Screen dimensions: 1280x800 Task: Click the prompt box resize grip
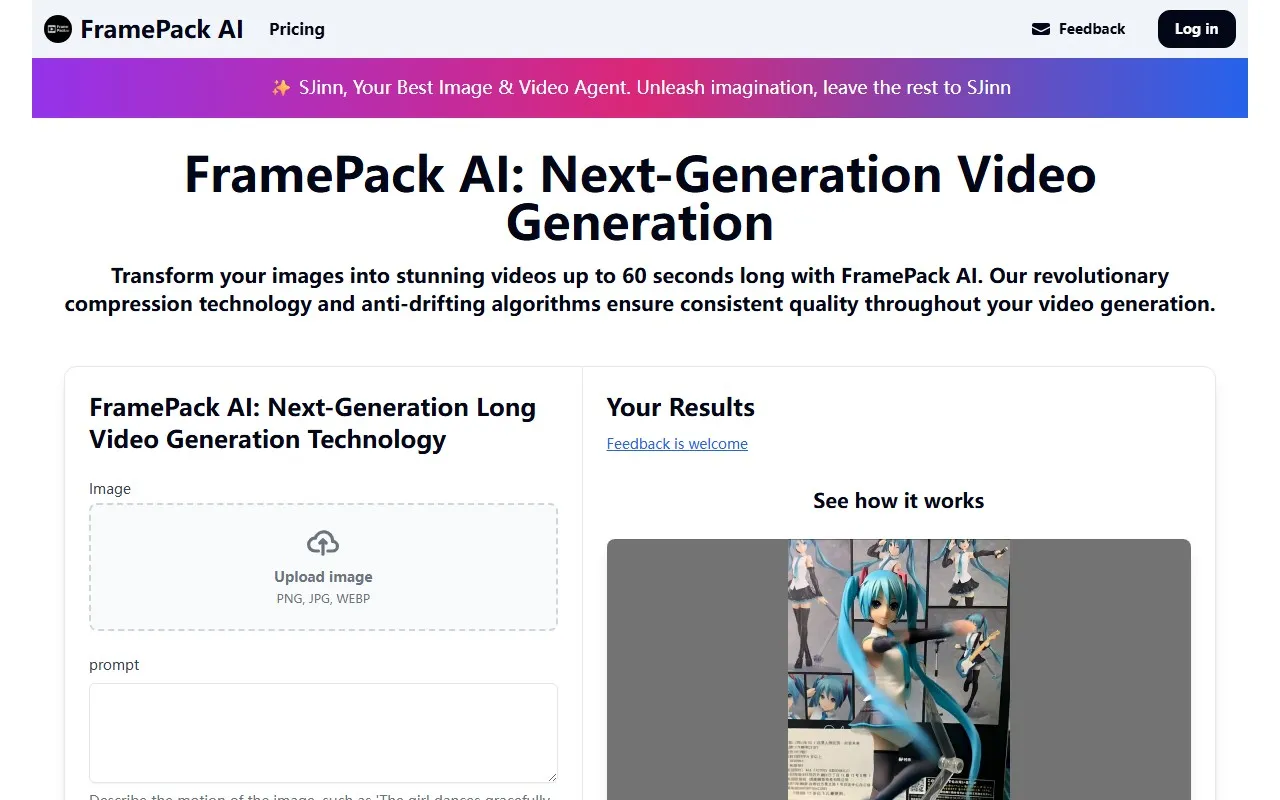click(x=550, y=775)
